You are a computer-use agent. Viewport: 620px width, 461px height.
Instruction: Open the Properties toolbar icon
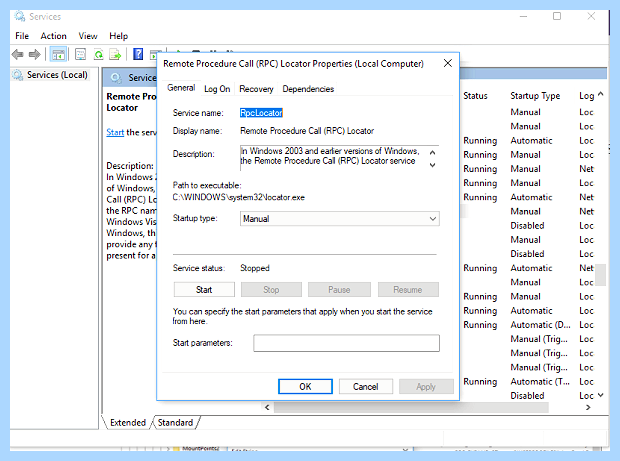[x=81, y=54]
